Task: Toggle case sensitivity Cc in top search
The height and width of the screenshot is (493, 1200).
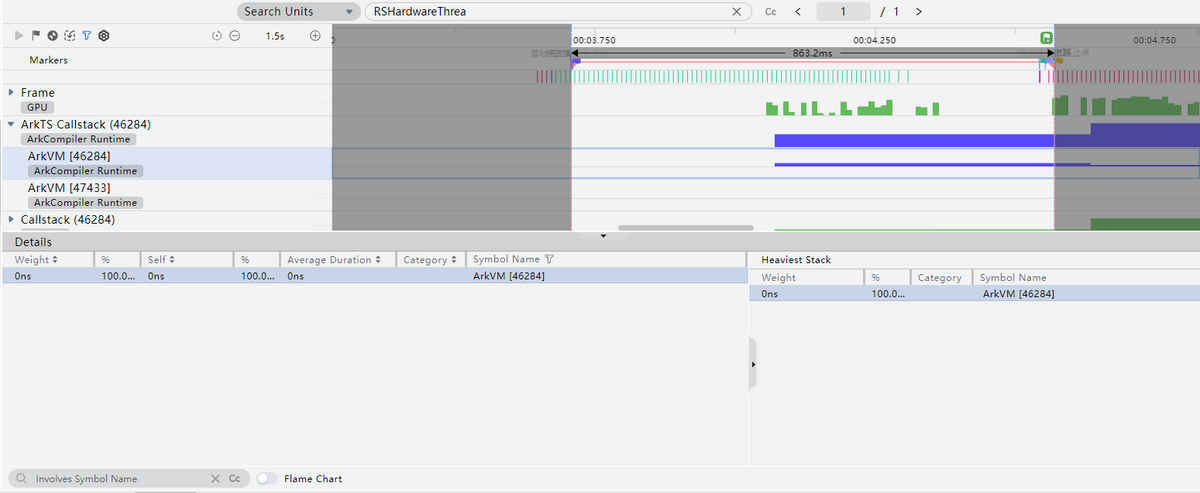Action: pyautogui.click(x=770, y=12)
